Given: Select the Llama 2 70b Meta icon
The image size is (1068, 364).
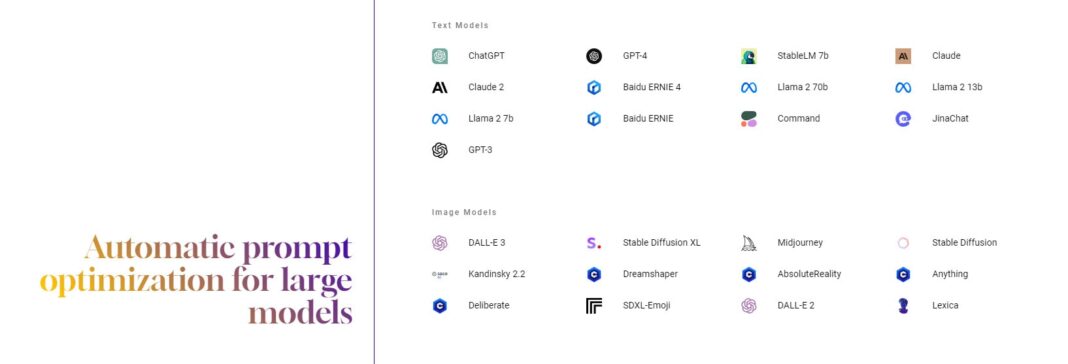Looking at the screenshot, I should 749,87.
